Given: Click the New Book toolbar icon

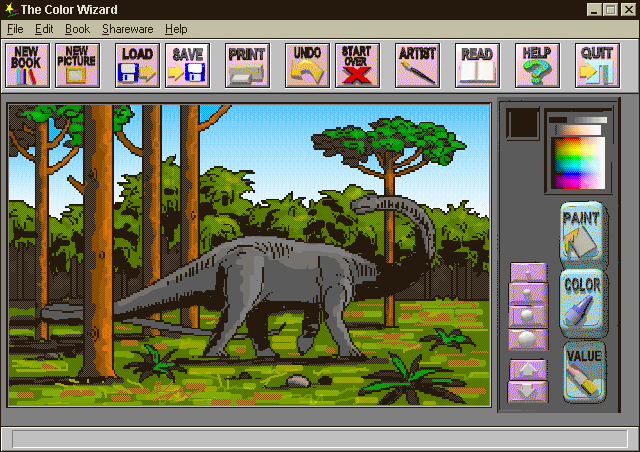Looking at the screenshot, I should pos(27,65).
